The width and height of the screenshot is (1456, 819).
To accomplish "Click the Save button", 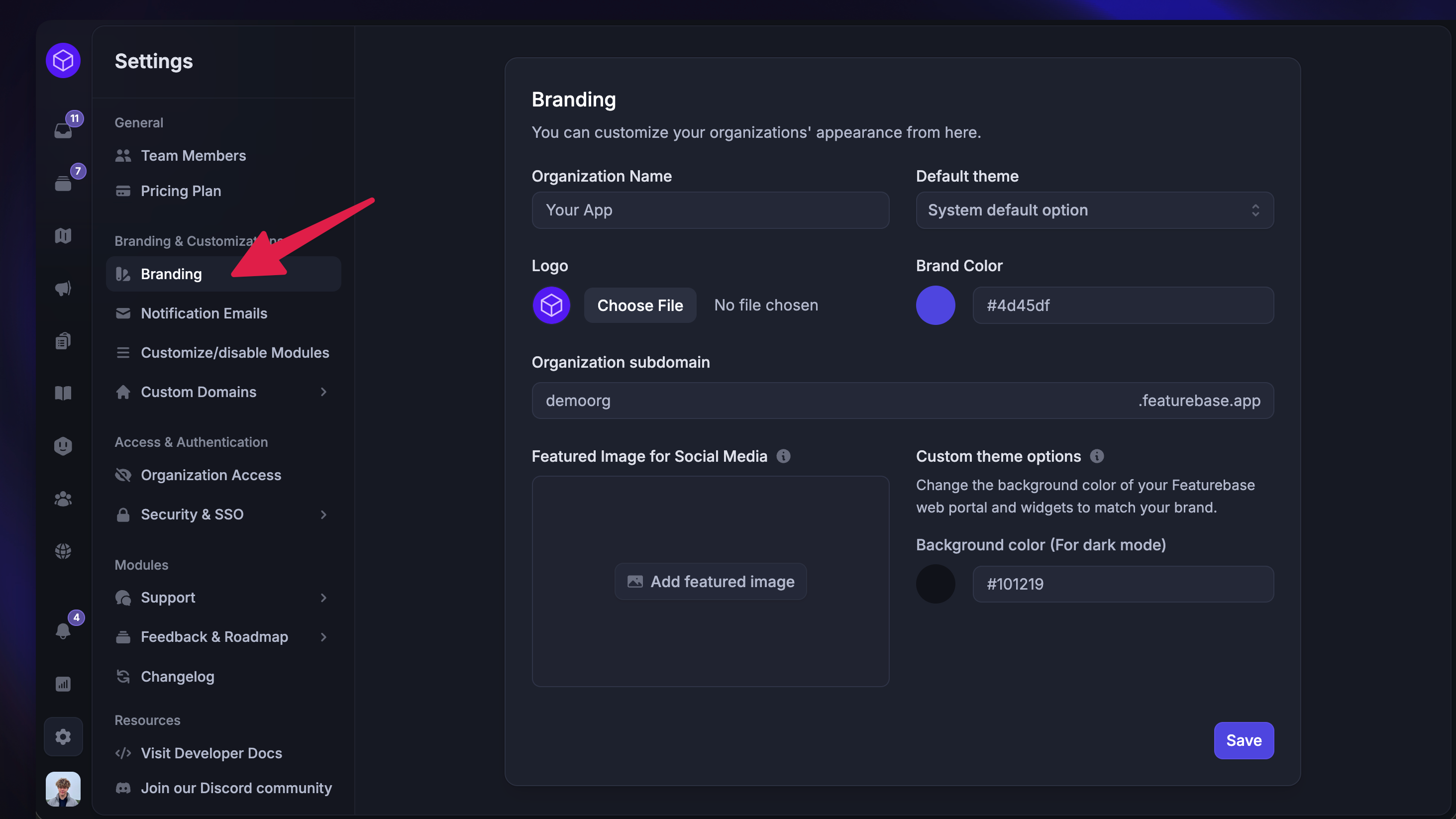I will pos(1244,740).
